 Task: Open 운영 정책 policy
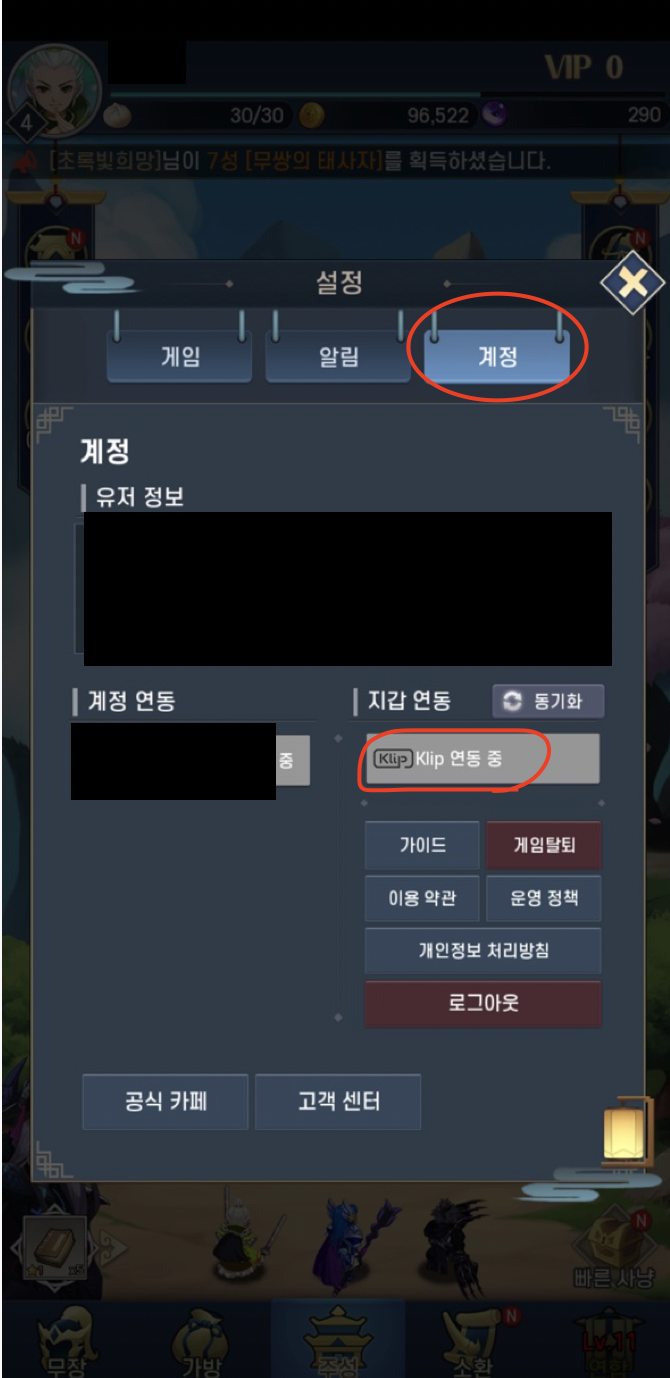[x=543, y=899]
